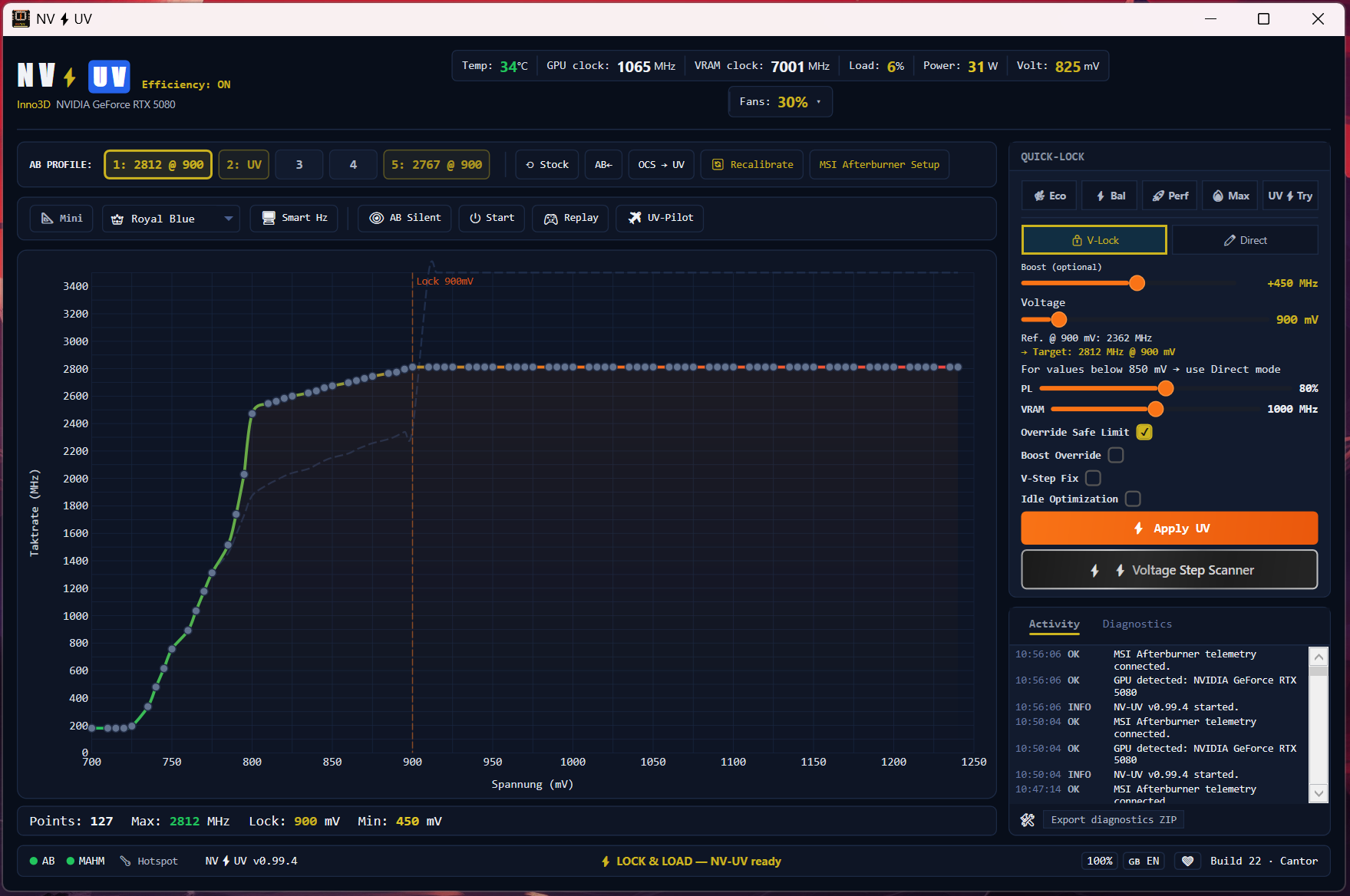Launch UV-Pilot
Viewport: 1350px width, 896px height.
click(660, 219)
